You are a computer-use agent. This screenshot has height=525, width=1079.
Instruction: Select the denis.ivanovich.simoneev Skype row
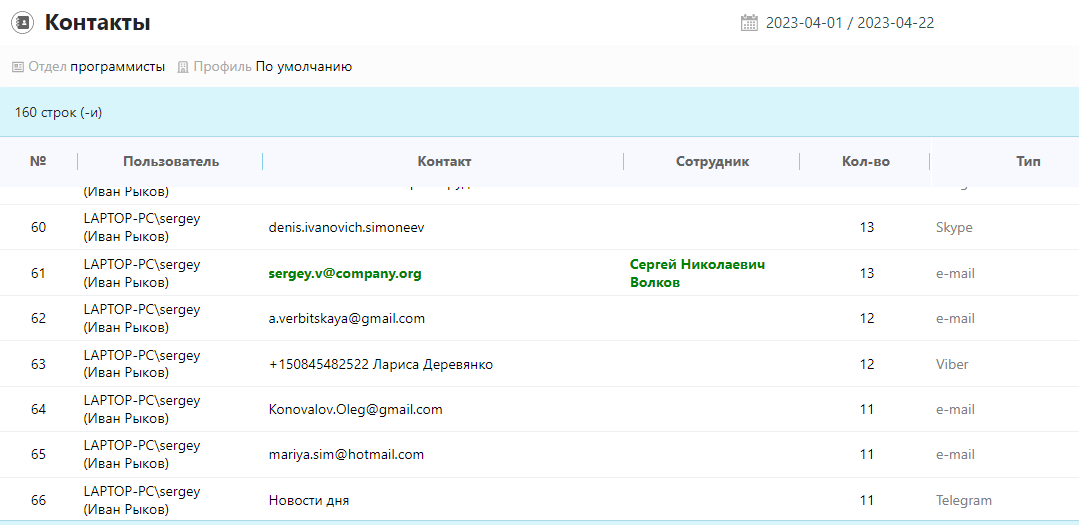tap(346, 228)
